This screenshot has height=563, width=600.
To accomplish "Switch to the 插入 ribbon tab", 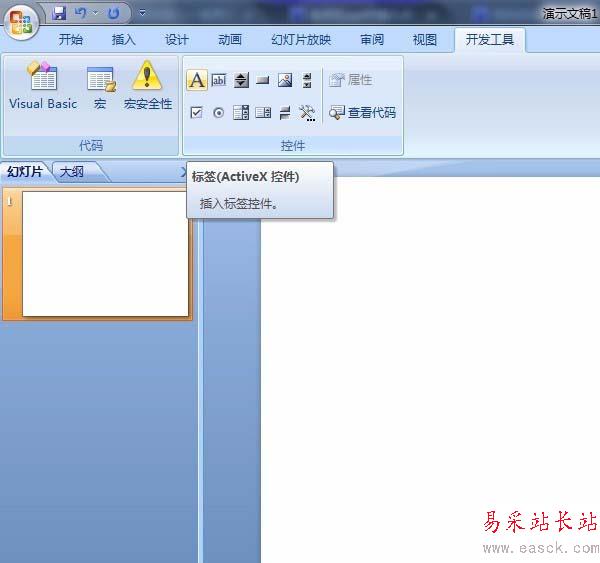I will 124,39.
